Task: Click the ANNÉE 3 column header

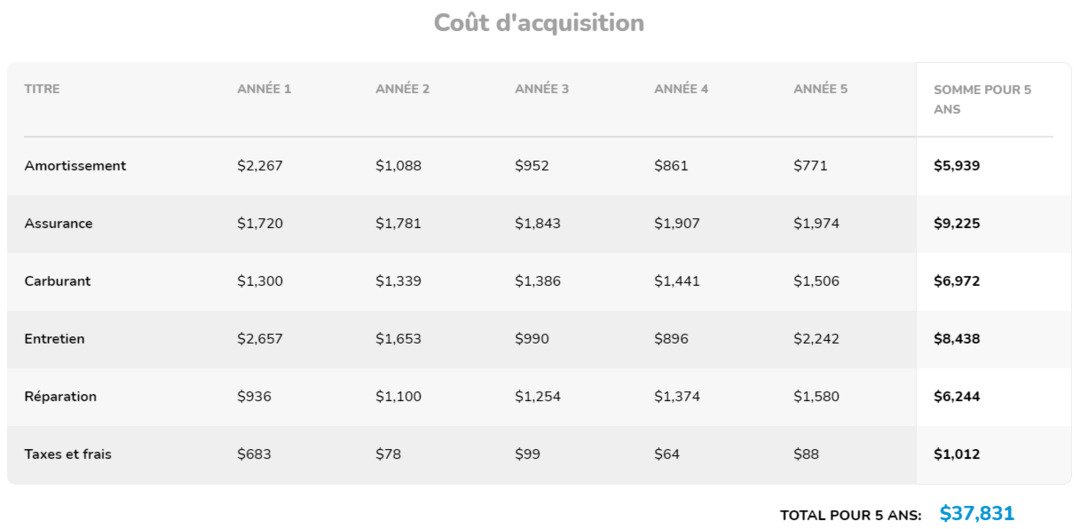Action: 542,89
